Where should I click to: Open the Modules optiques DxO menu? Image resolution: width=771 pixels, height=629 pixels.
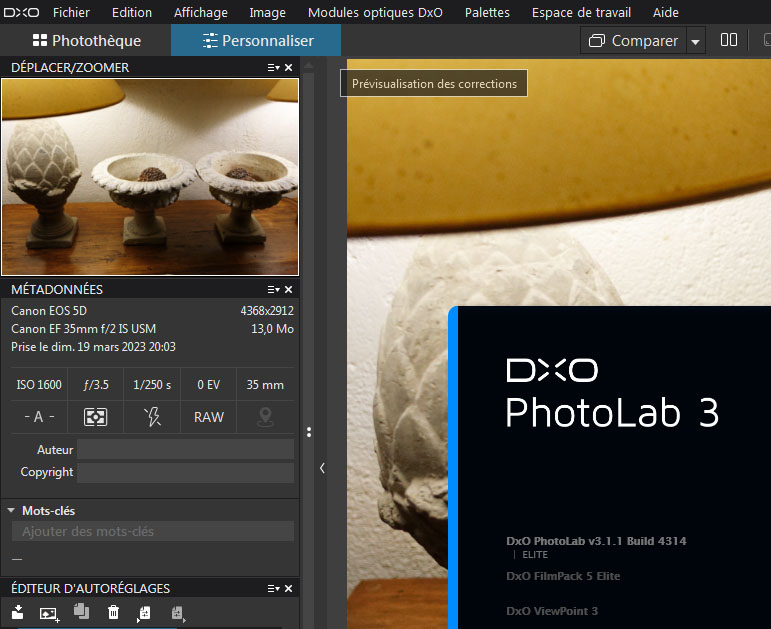point(375,12)
